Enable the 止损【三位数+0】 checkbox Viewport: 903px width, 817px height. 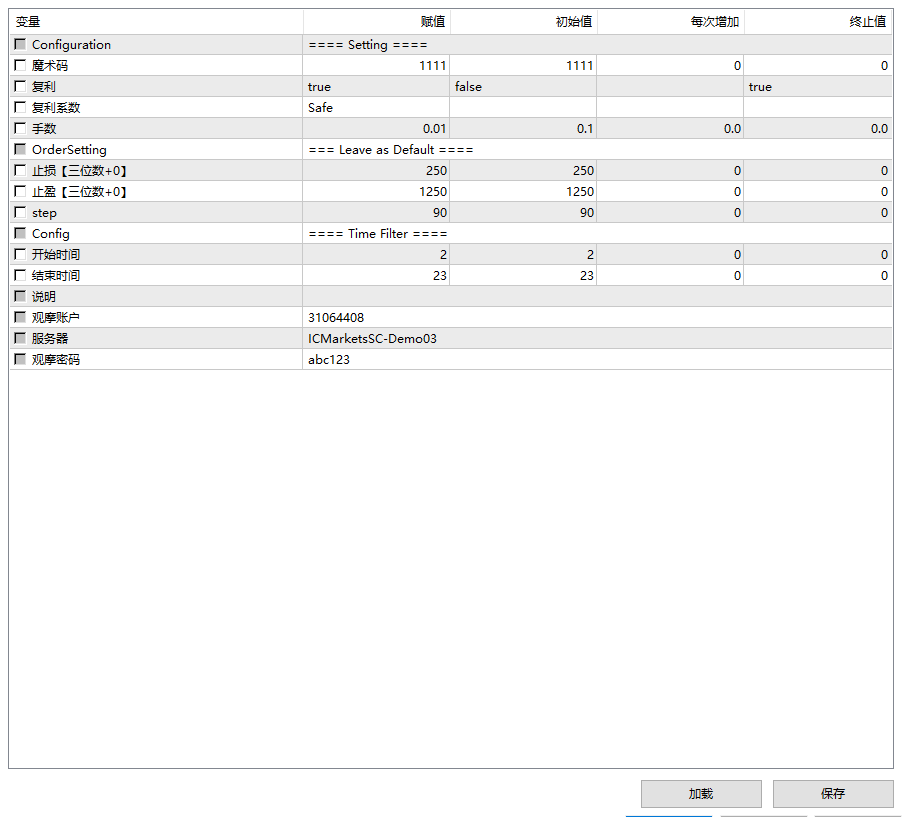pos(19,170)
